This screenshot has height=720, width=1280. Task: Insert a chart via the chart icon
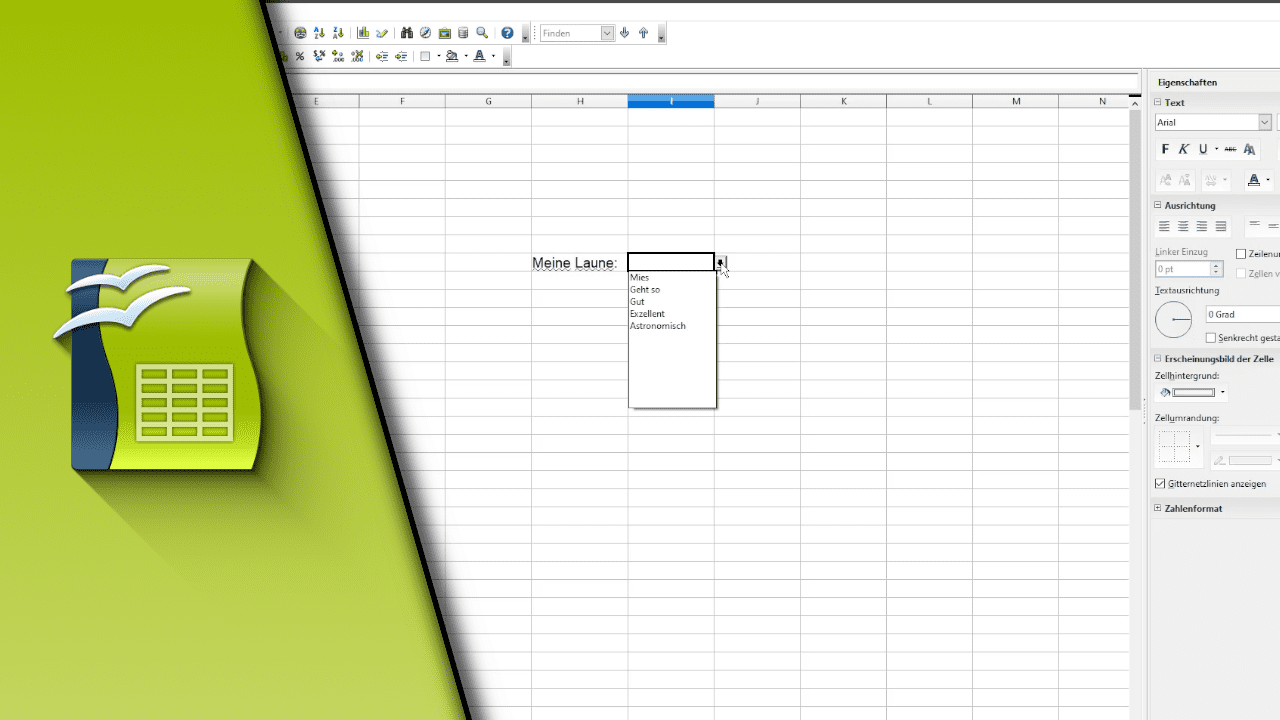tap(363, 33)
